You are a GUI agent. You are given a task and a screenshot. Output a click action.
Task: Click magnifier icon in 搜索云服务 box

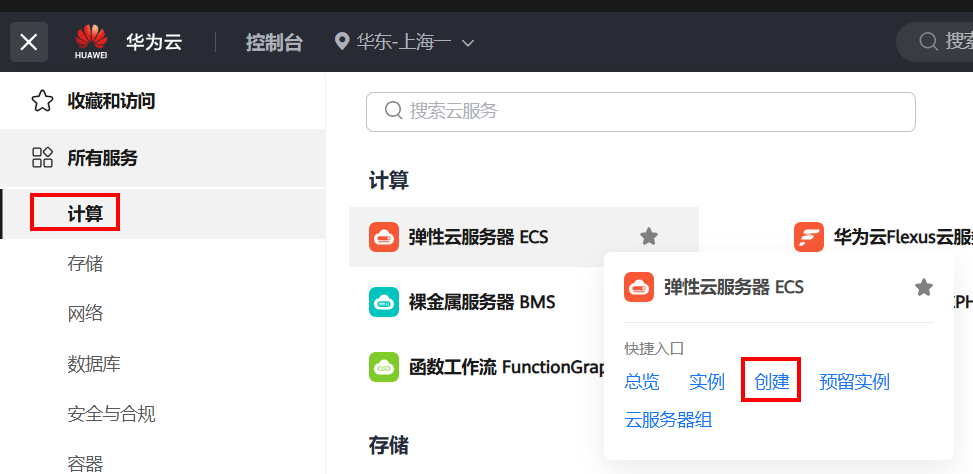(394, 111)
